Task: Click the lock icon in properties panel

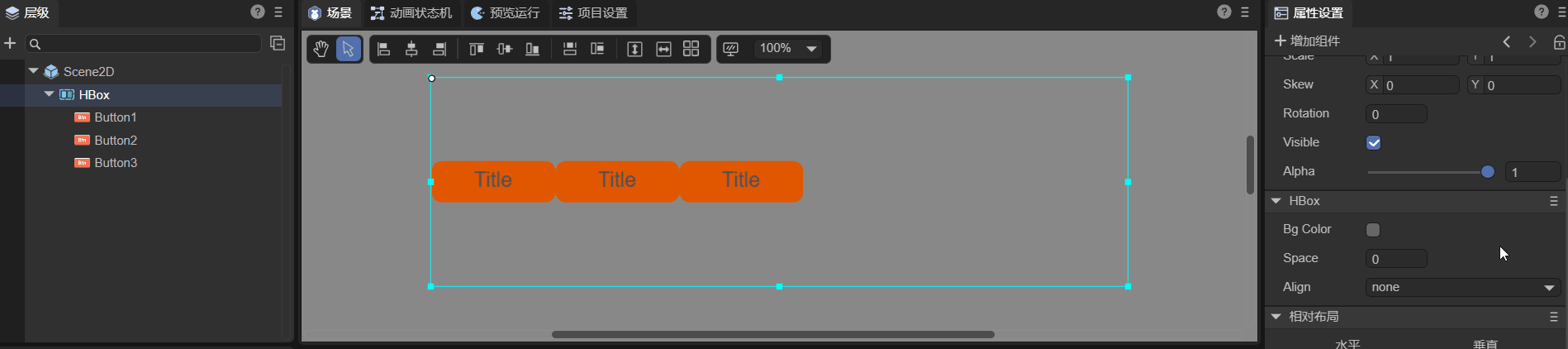Action: pos(1559,42)
